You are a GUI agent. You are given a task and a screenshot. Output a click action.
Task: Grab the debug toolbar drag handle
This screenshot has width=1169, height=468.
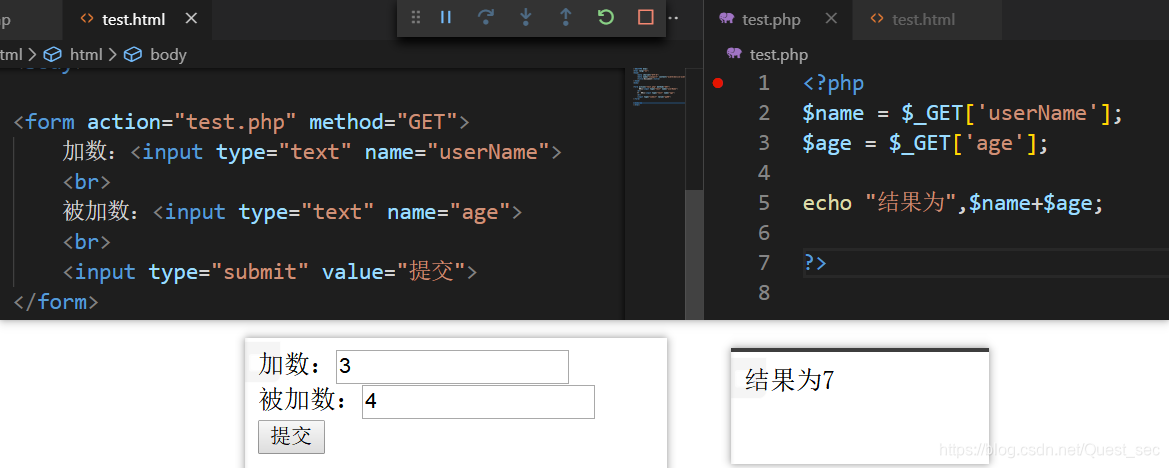tap(416, 17)
